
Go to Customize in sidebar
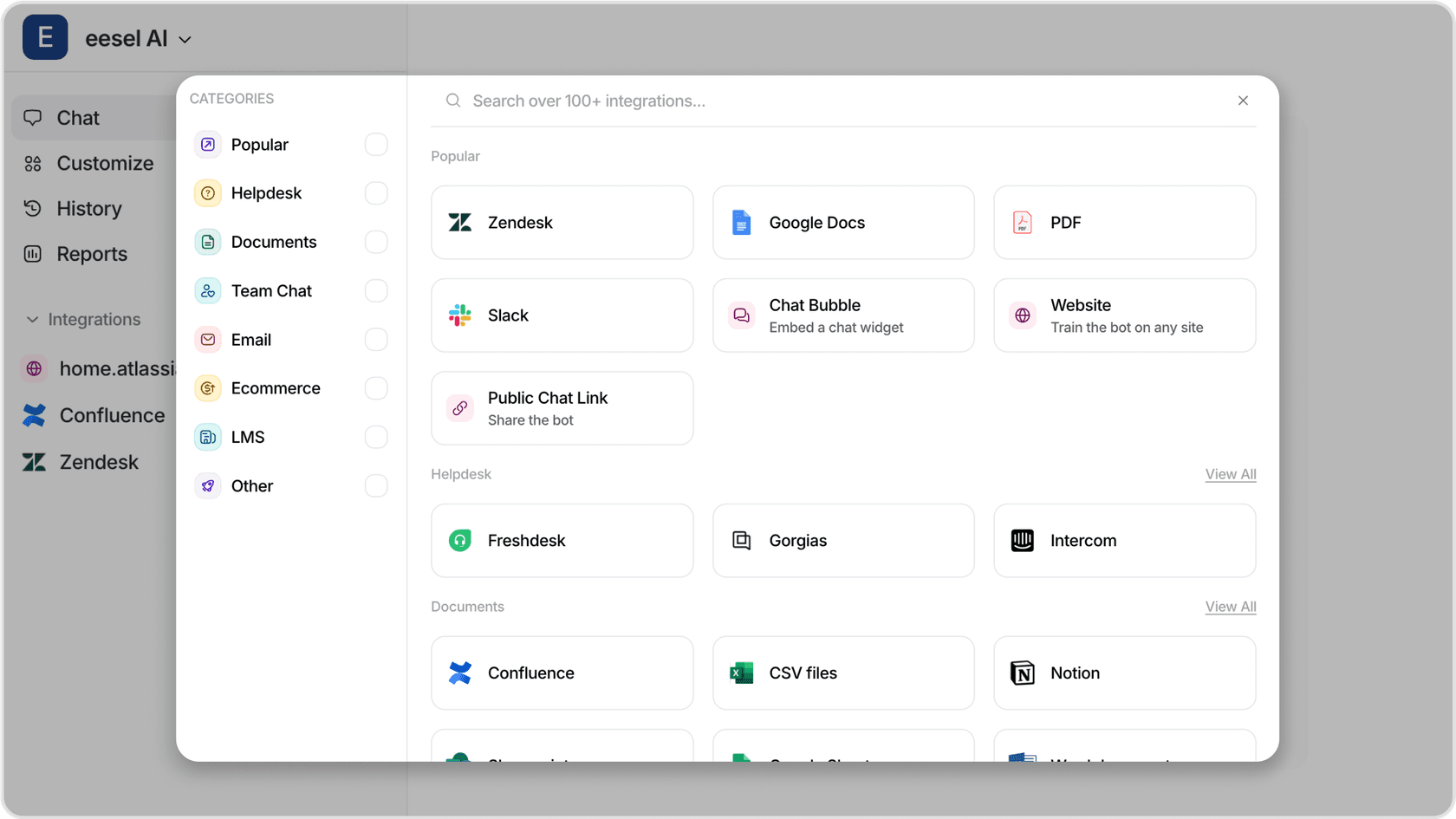(104, 163)
